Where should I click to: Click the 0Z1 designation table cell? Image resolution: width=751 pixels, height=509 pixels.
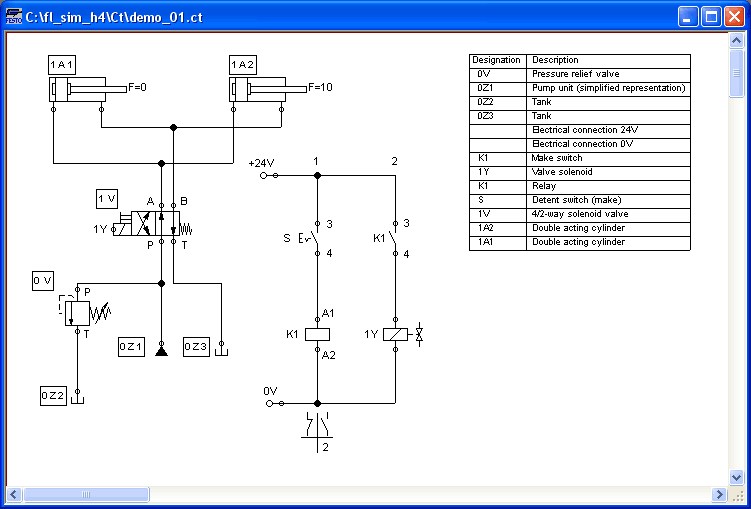point(498,89)
